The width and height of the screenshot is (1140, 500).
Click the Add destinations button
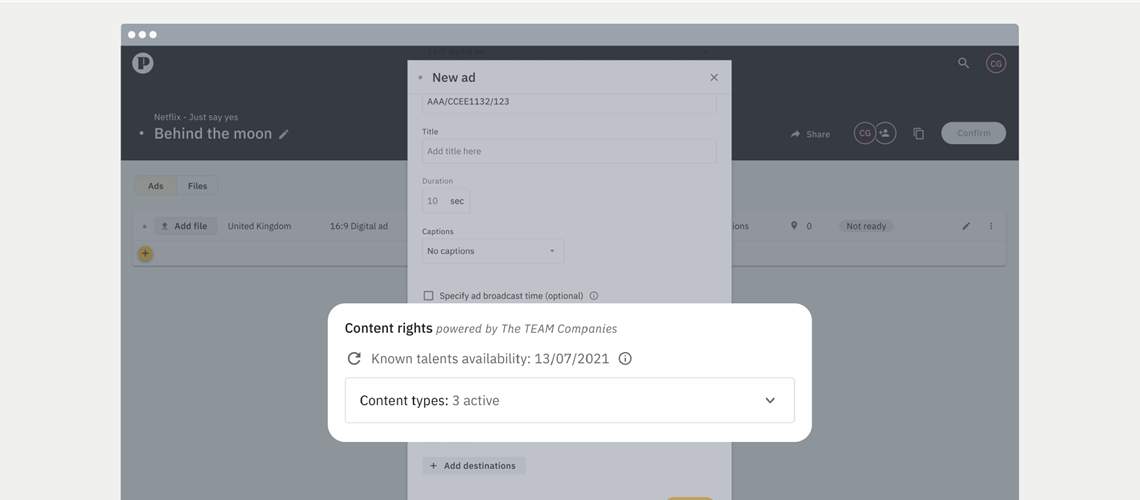pos(473,466)
